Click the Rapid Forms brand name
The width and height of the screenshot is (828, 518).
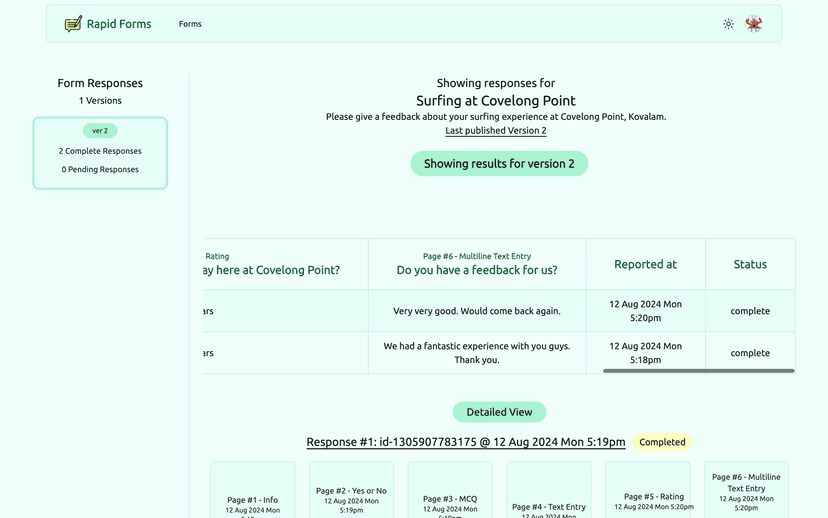pyautogui.click(x=119, y=24)
